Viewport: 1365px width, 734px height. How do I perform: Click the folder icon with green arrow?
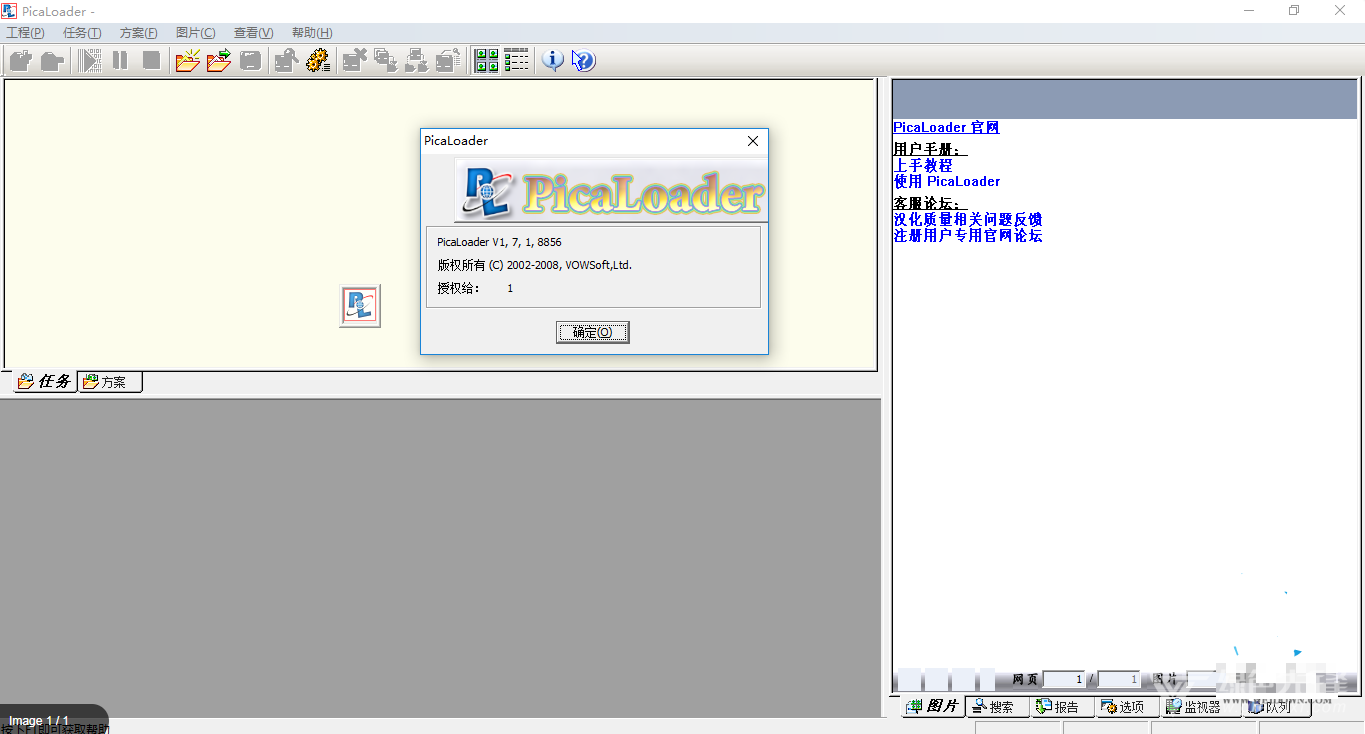pyautogui.click(x=219, y=60)
